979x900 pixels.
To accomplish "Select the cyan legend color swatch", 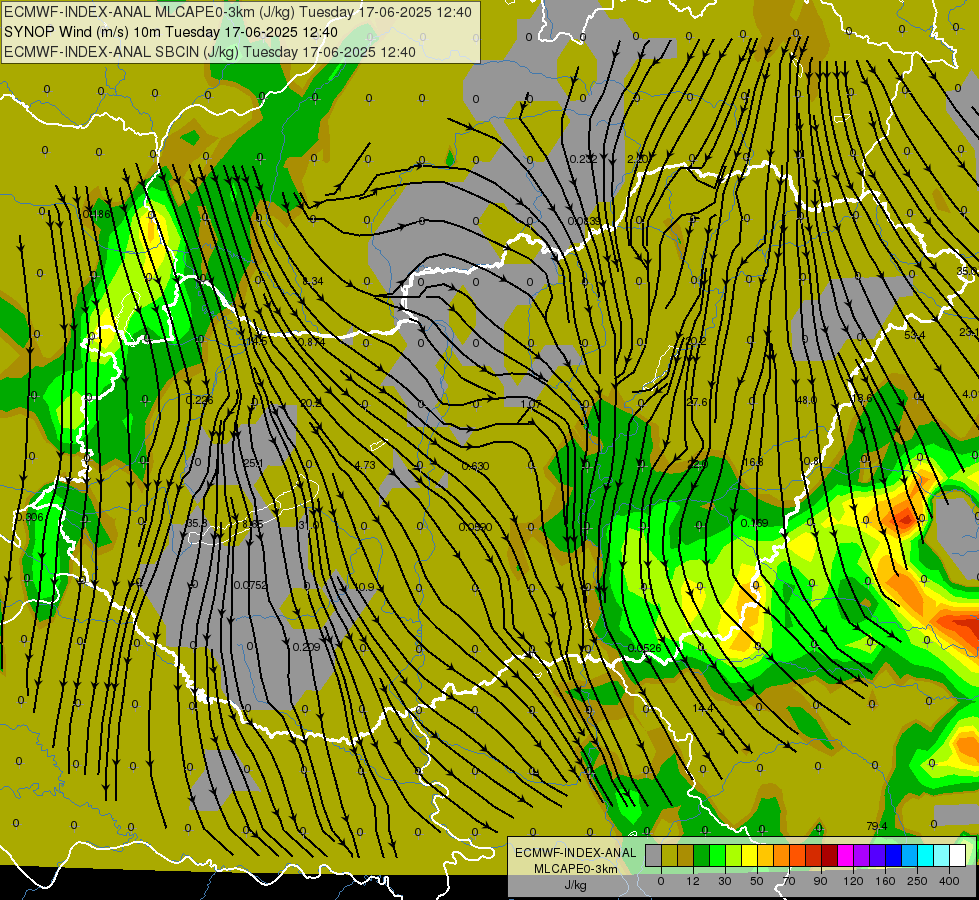I will point(925,855).
